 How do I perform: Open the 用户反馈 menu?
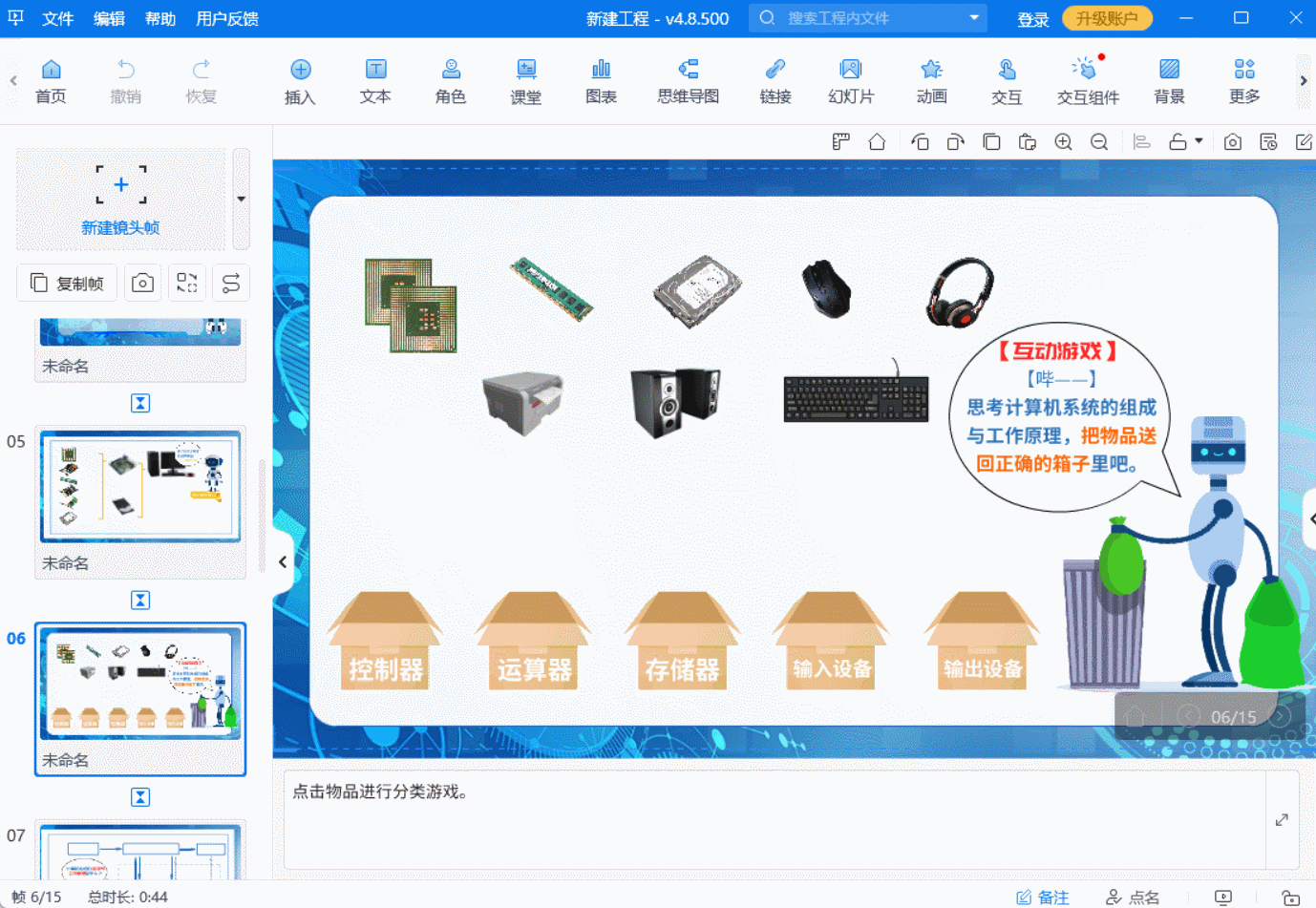tap(227, 19)
